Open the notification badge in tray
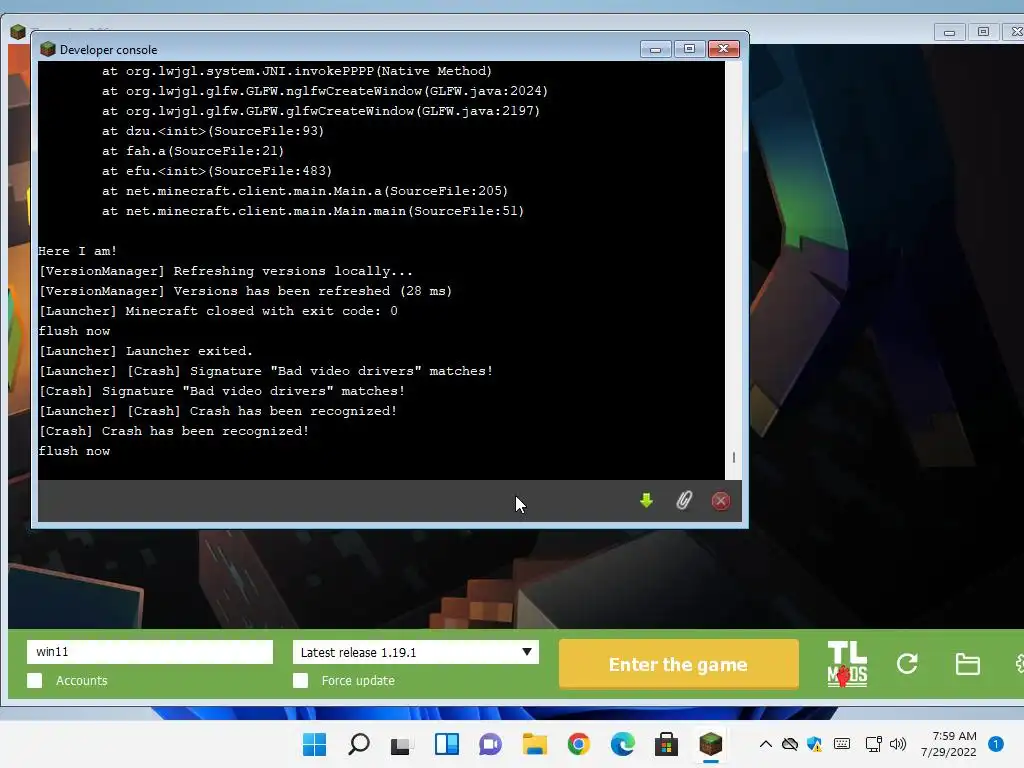Image resolution: width=1024 pixels, height=768 pixels. tap(995, 744)
